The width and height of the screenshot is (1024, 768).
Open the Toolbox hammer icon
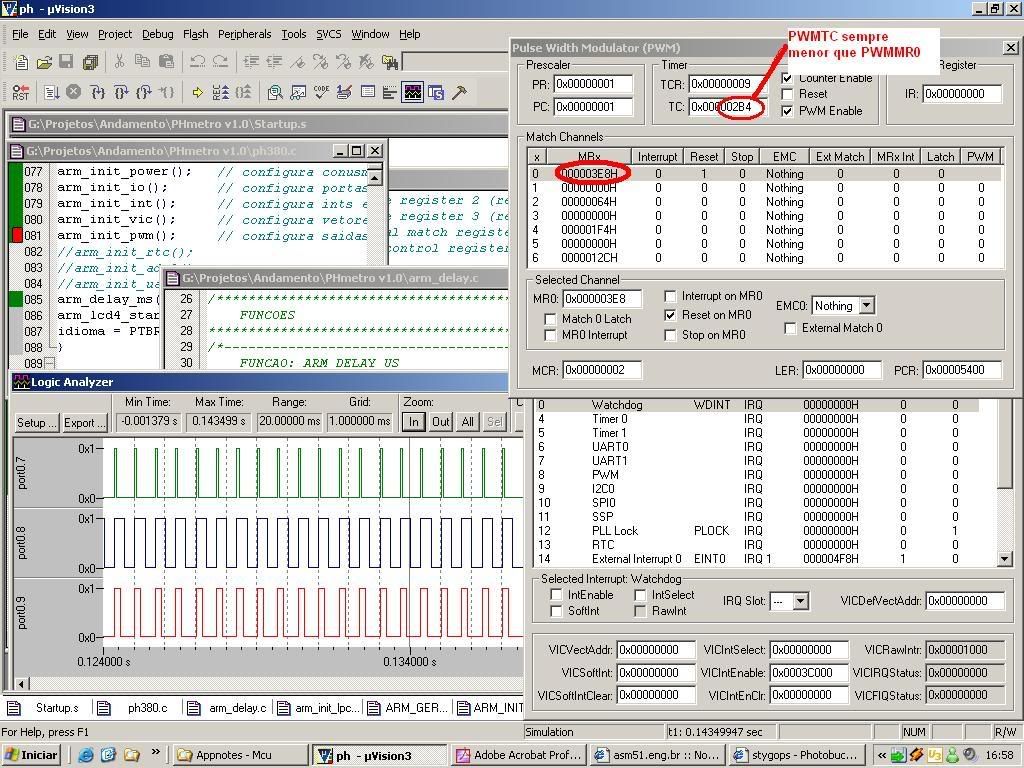coord(459,92)
